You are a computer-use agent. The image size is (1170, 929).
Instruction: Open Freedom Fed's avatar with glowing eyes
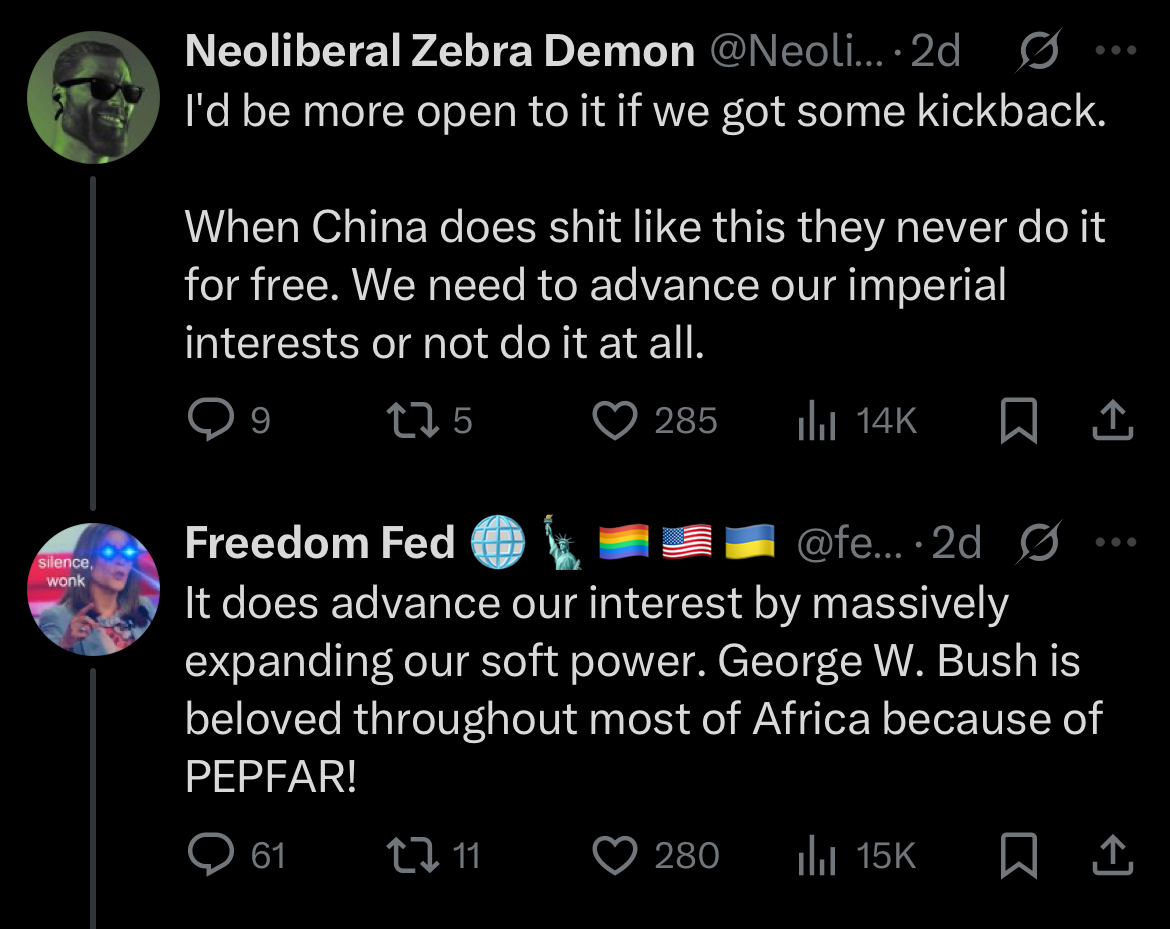point(93,589)
